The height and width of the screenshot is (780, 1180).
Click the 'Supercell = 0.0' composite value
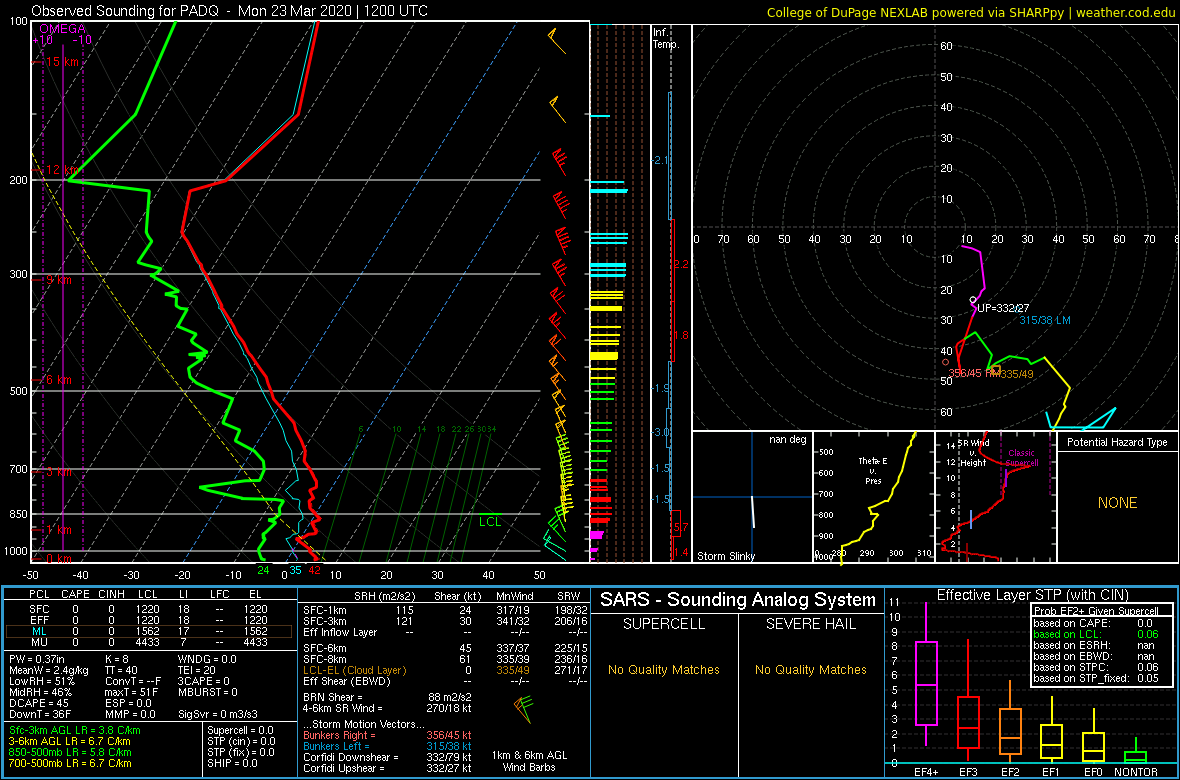pyautogui.click(x=242, y=730)
